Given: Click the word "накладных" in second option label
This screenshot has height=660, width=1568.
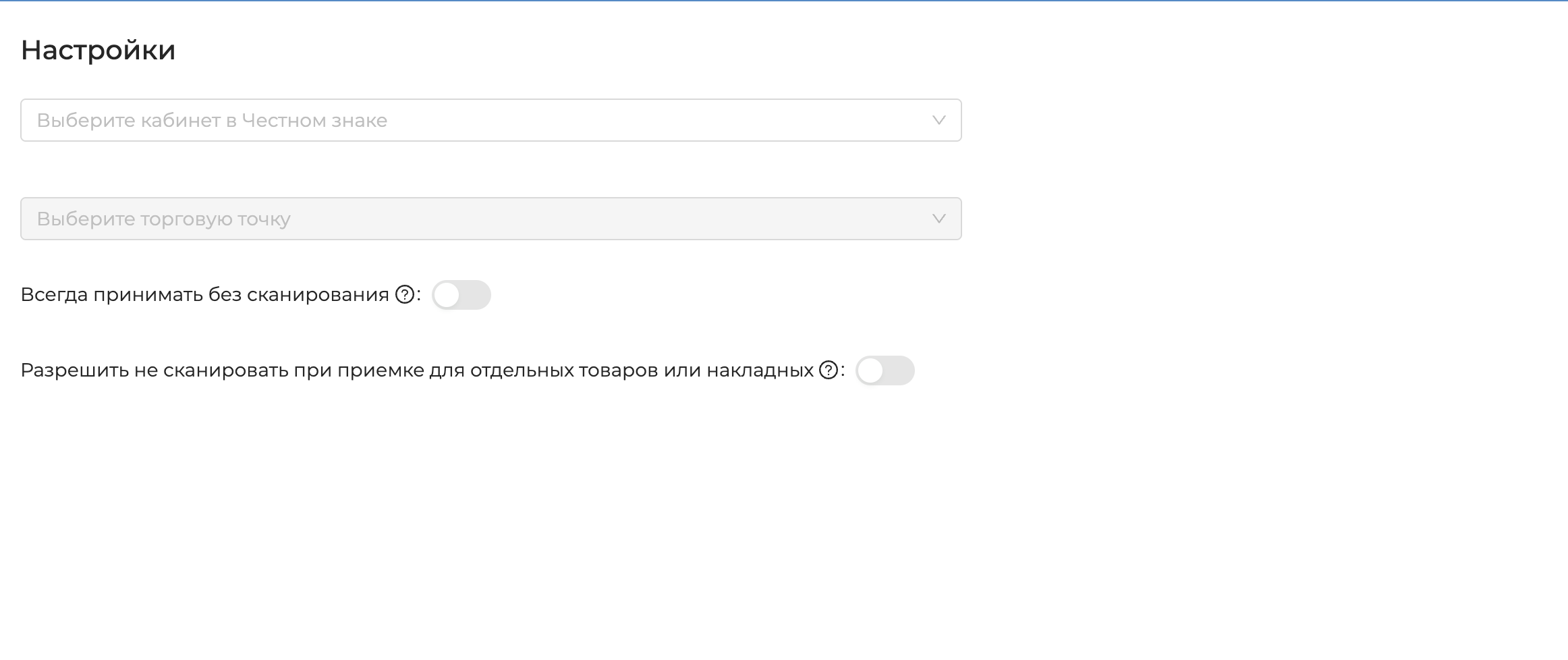Looking at the screenshot, I should pos(760,370).
